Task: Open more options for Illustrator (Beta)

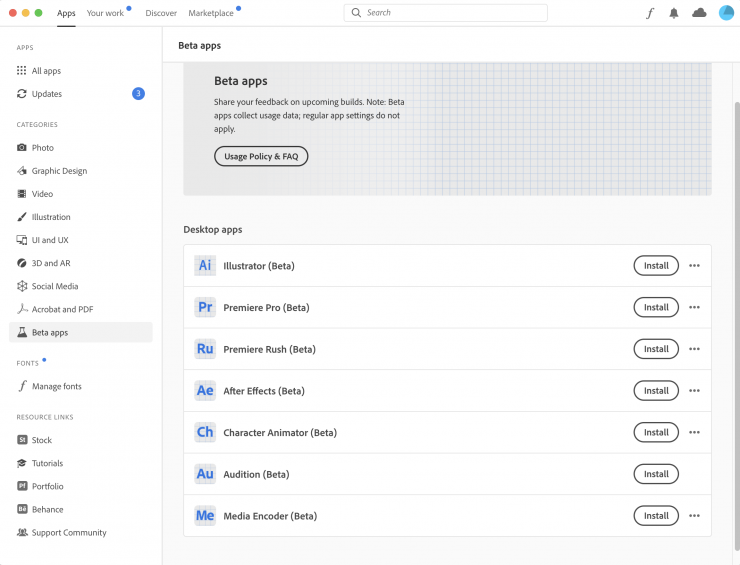Action: coord(694,266)
